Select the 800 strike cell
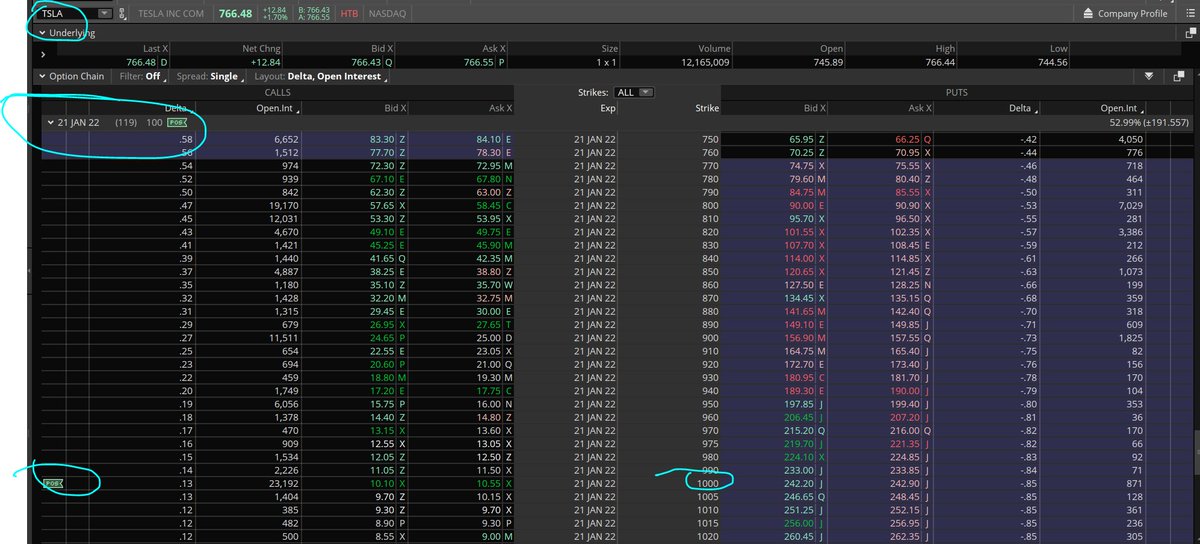This screenshot has height=544, width=1200. [709, 204]
